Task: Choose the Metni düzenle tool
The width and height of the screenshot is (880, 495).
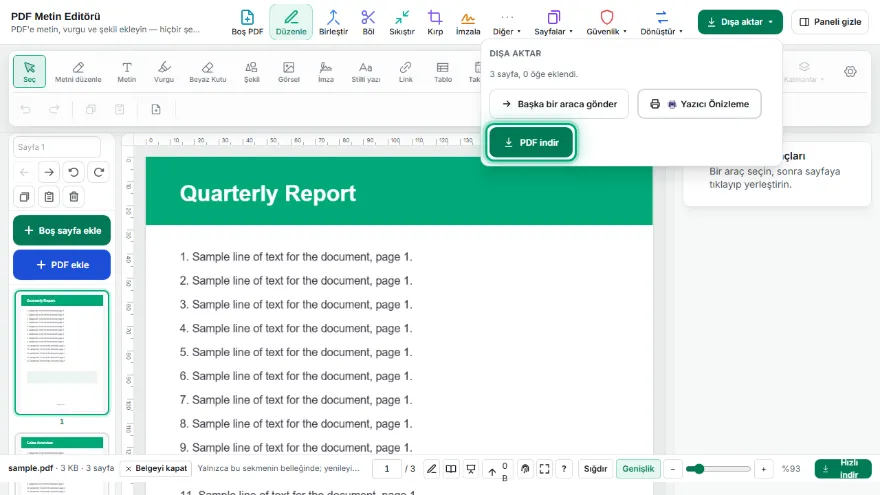Action: tap(78, 71)
